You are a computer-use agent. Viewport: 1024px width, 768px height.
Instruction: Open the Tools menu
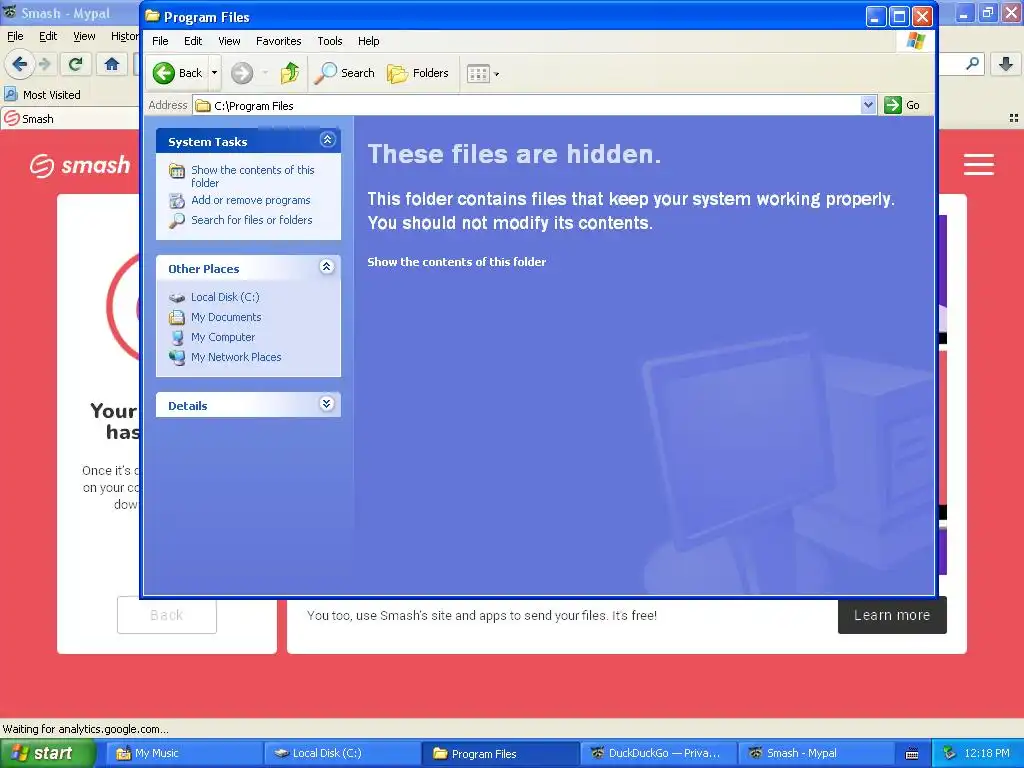click(330, 41)
